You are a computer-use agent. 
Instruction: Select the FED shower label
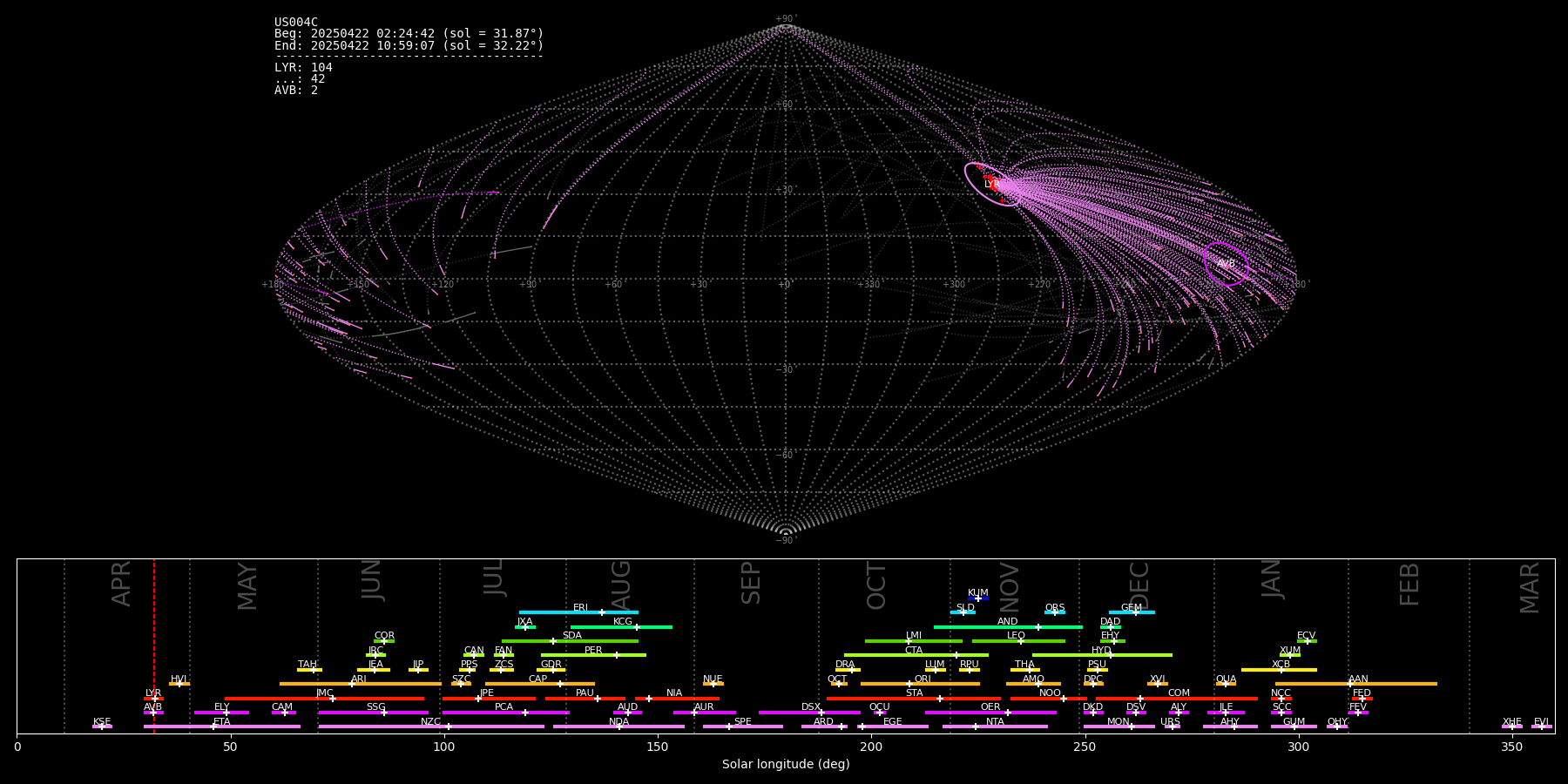(x=1362, y=693)
